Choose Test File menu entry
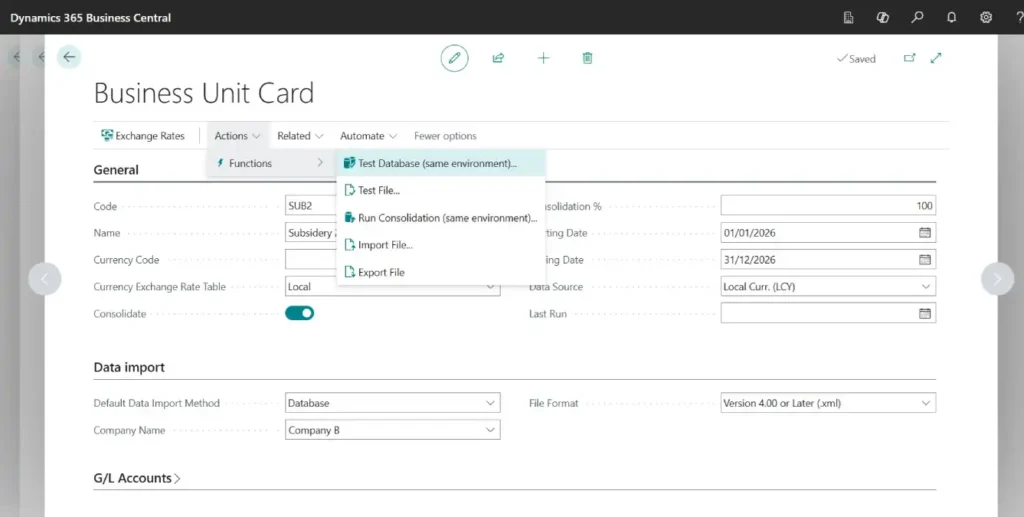1024x517 pixels. click(441, 191)
